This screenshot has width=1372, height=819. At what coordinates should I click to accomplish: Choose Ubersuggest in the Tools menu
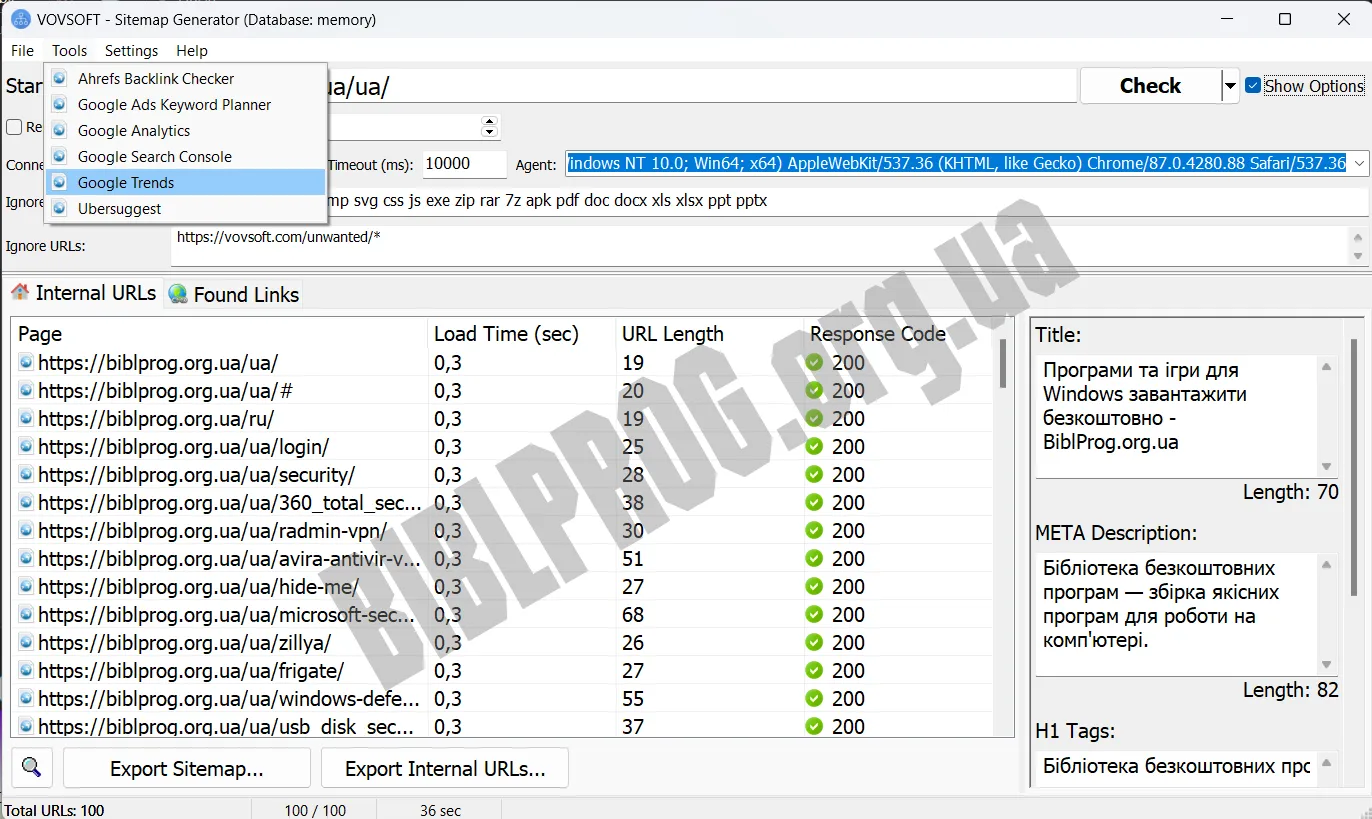coord(186,208)
